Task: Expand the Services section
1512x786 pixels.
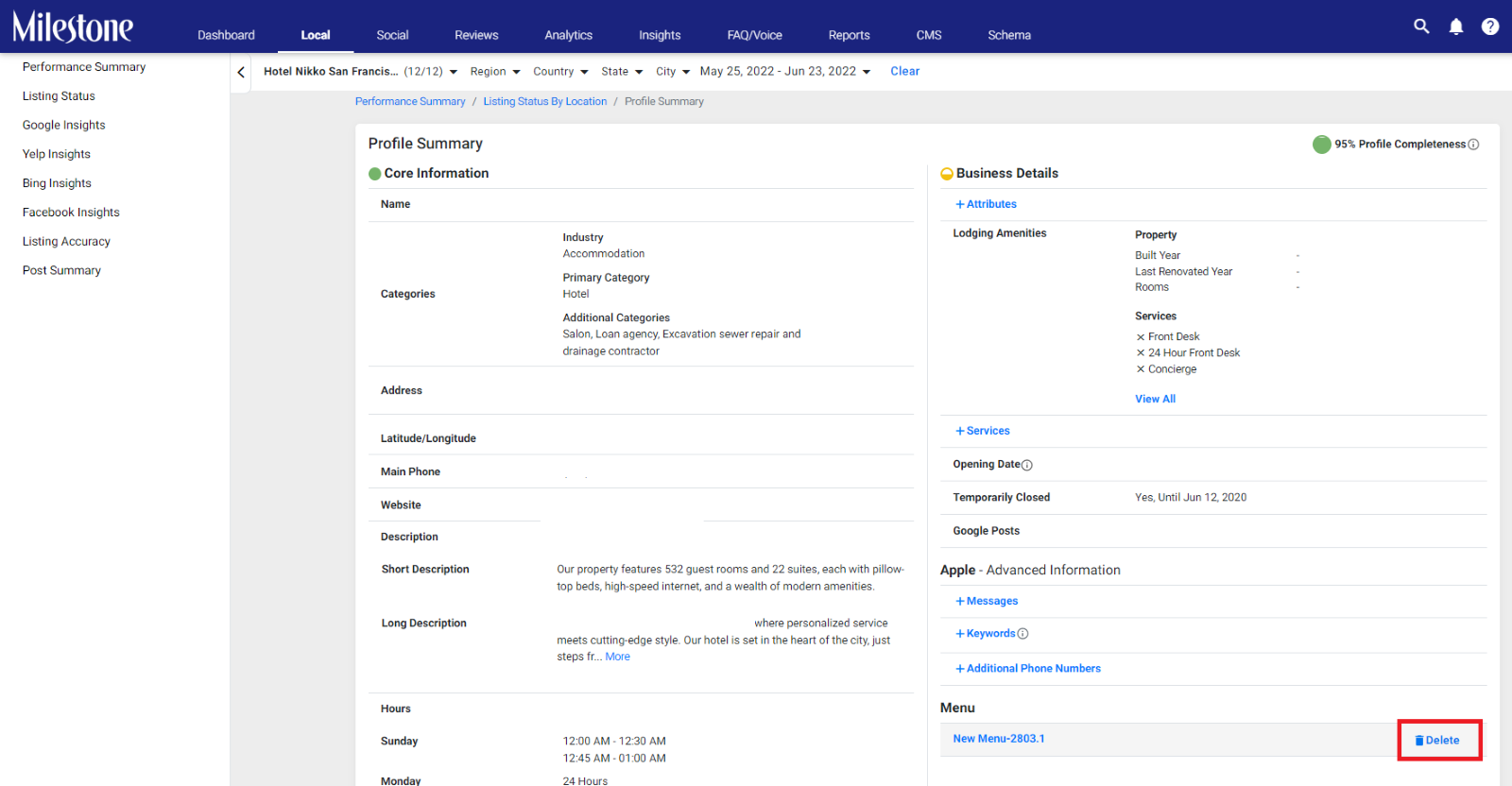Action: [983, 431]
